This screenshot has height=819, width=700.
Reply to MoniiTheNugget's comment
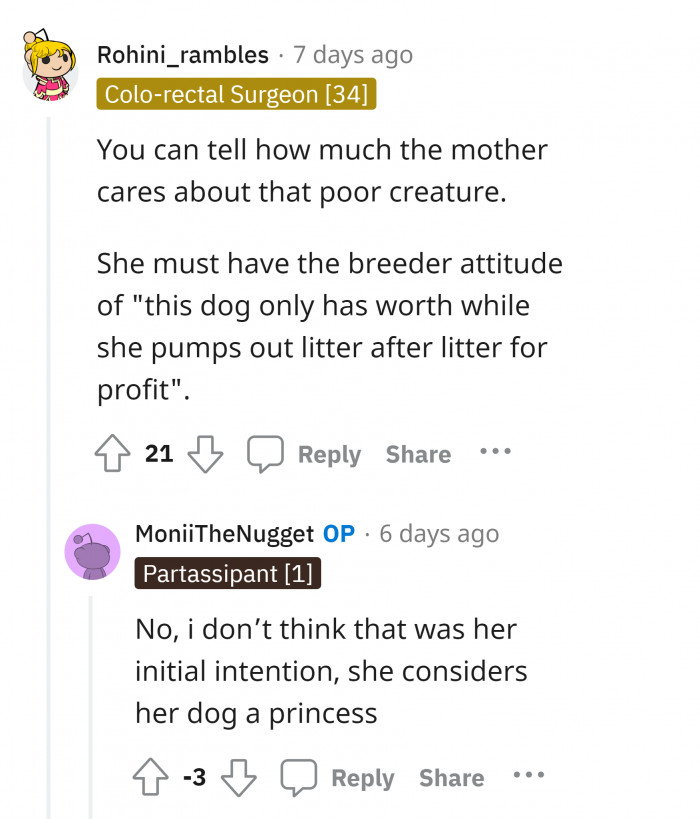(362, 777)
